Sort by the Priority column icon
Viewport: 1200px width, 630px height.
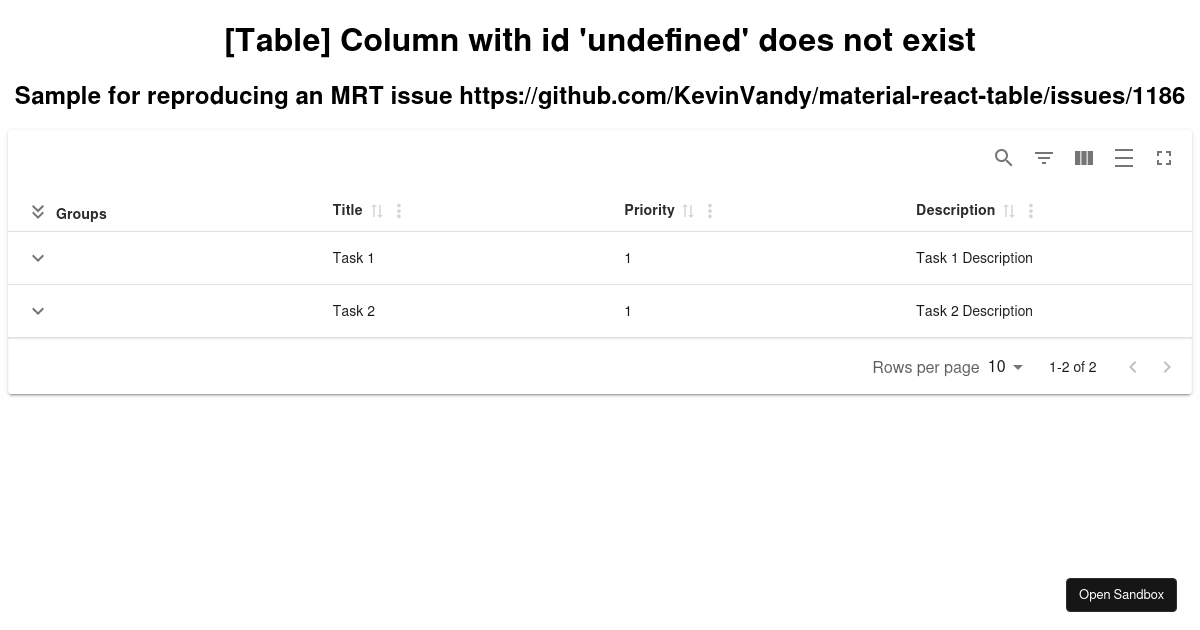pyautogui.click(x=688, y=211)
